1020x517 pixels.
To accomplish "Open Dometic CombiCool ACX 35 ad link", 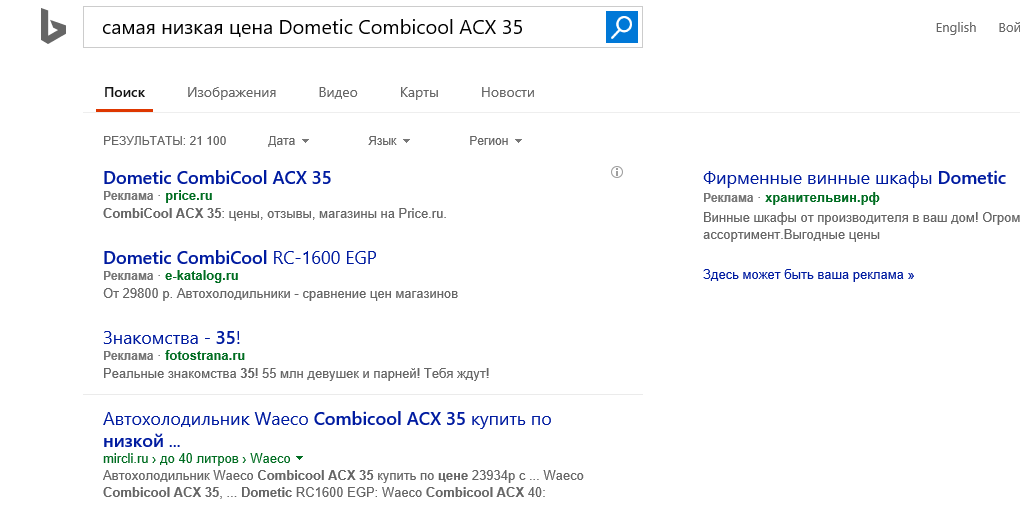I will 217,178.
